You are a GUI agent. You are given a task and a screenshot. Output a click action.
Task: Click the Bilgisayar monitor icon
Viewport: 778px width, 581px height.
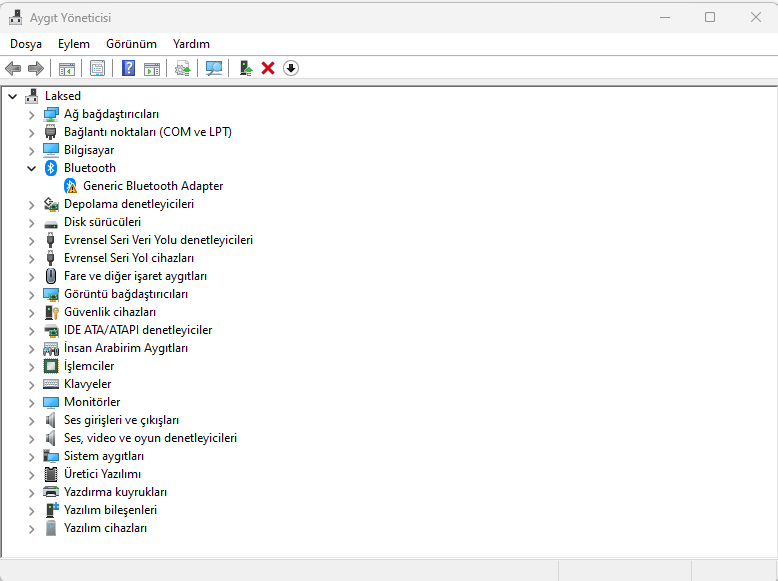(51, 150)
